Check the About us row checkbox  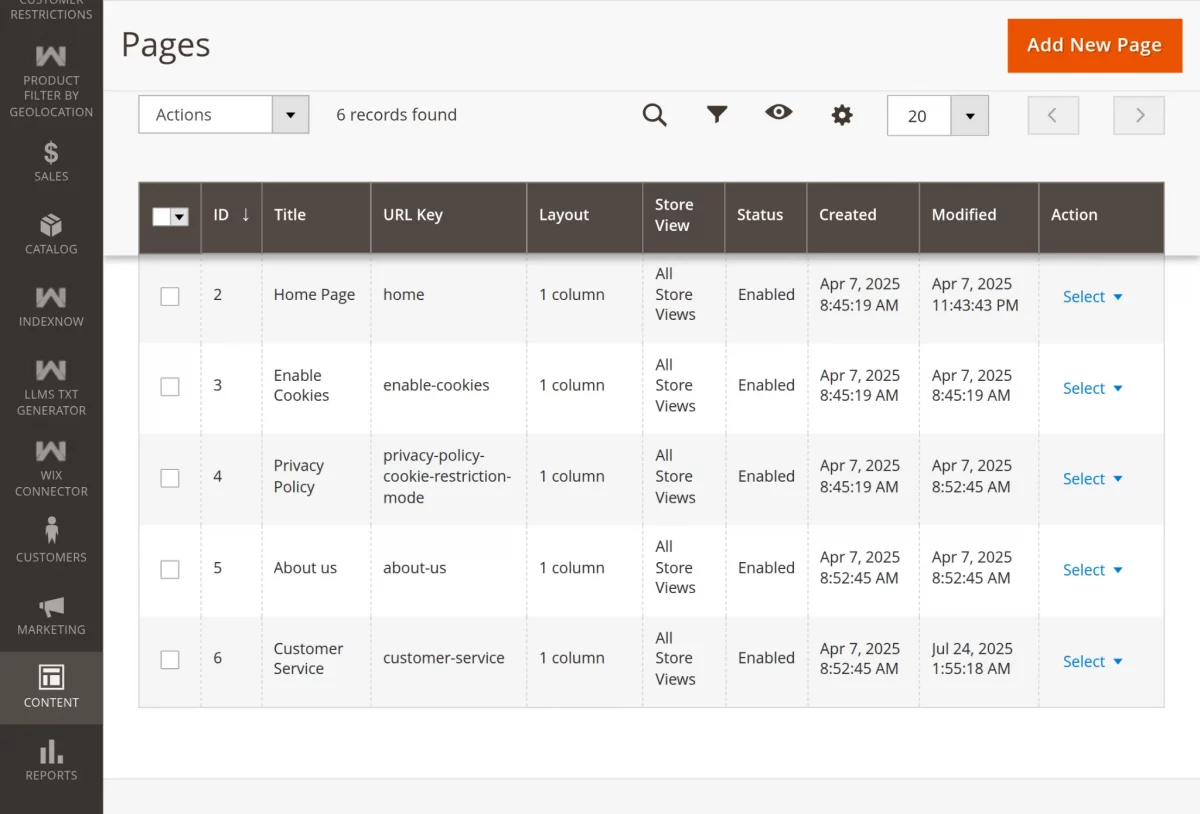click(169, 568)
